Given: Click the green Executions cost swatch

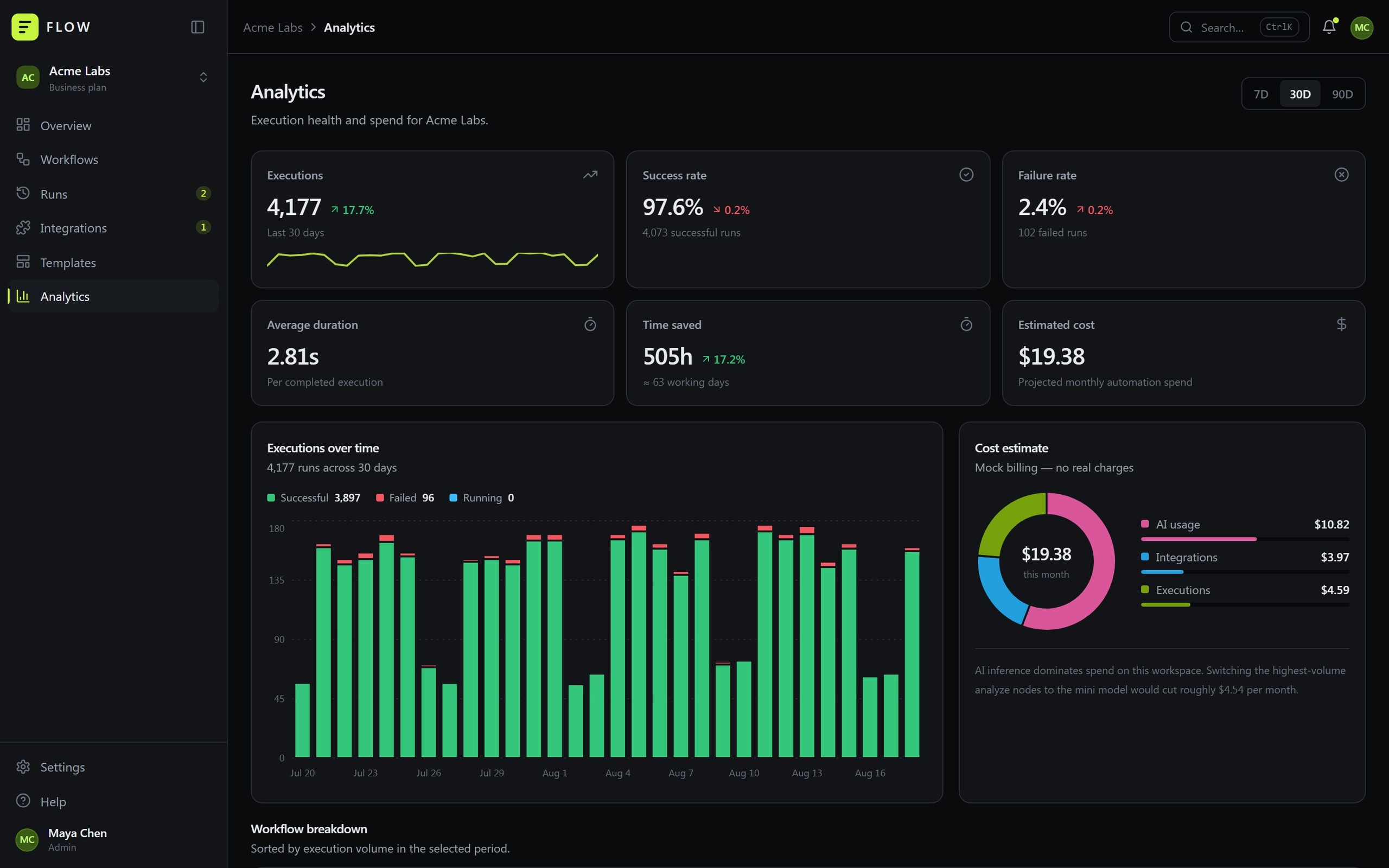Looking at the screenshot, I should 1144,589.
